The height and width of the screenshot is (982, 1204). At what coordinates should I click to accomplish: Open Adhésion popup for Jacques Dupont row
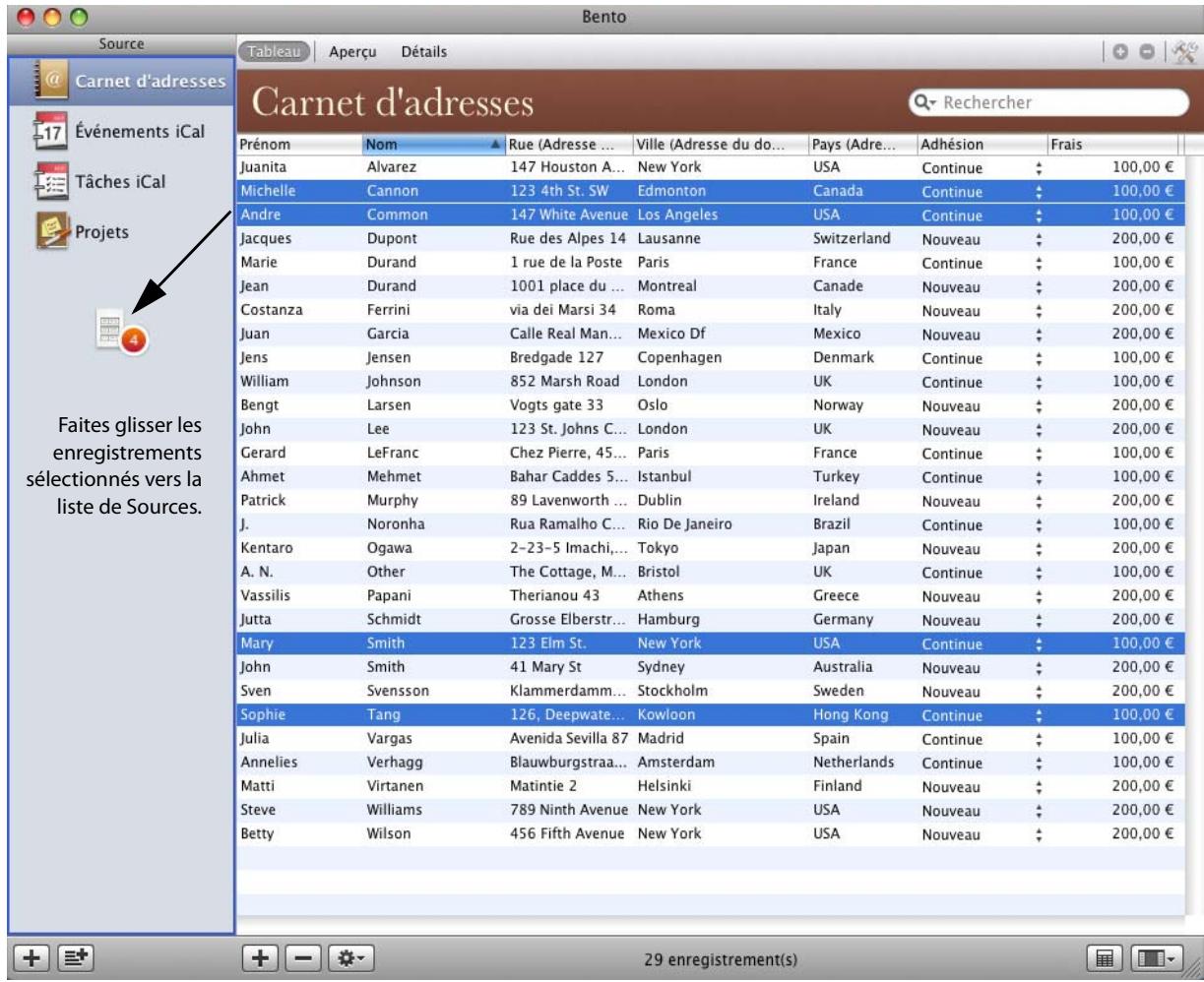pyautogui.click(x=1038, y=239)
